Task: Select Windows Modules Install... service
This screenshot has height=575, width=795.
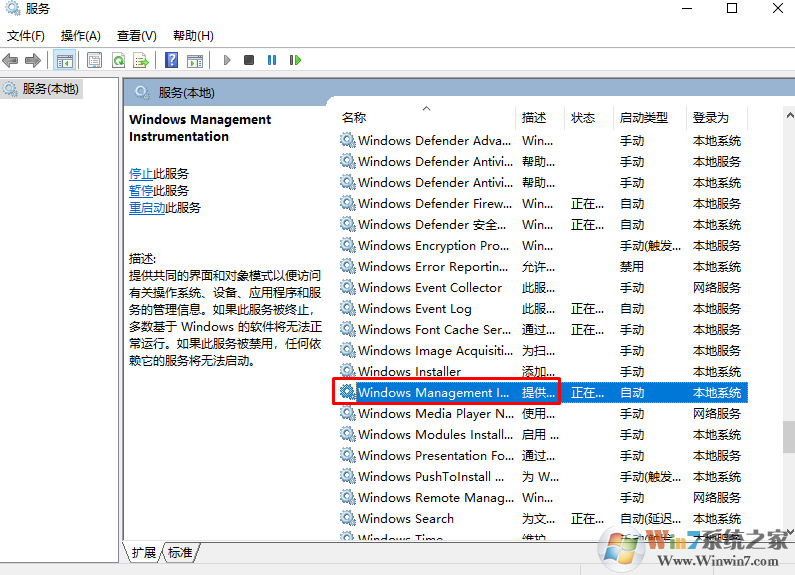Action: point(543,435)
